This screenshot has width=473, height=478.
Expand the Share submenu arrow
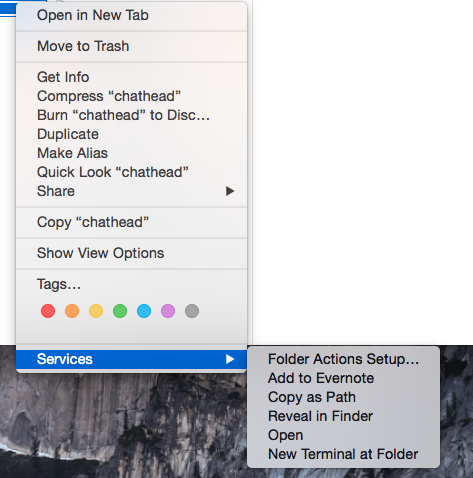click(x=230, y=191)
